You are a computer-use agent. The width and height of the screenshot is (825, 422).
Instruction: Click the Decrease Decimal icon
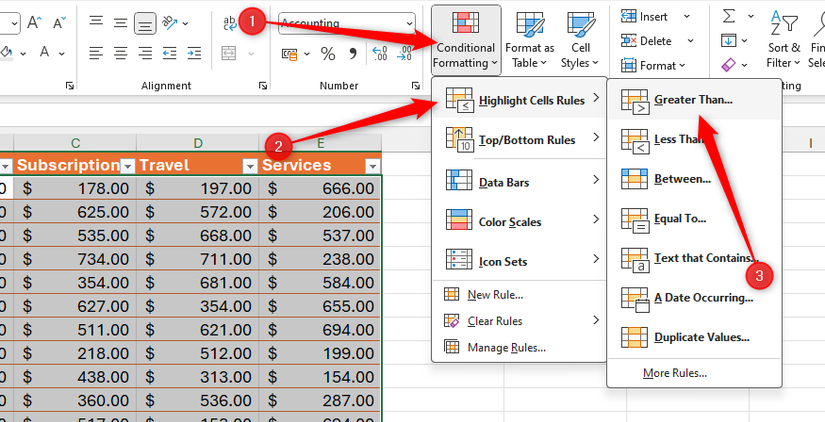pos(408,53)
